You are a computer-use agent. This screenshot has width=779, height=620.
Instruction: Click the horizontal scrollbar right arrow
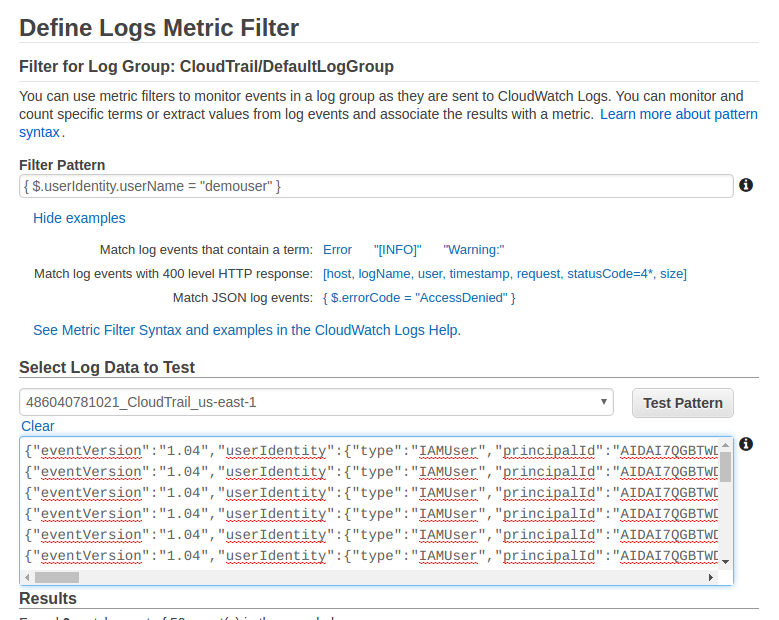711,577
